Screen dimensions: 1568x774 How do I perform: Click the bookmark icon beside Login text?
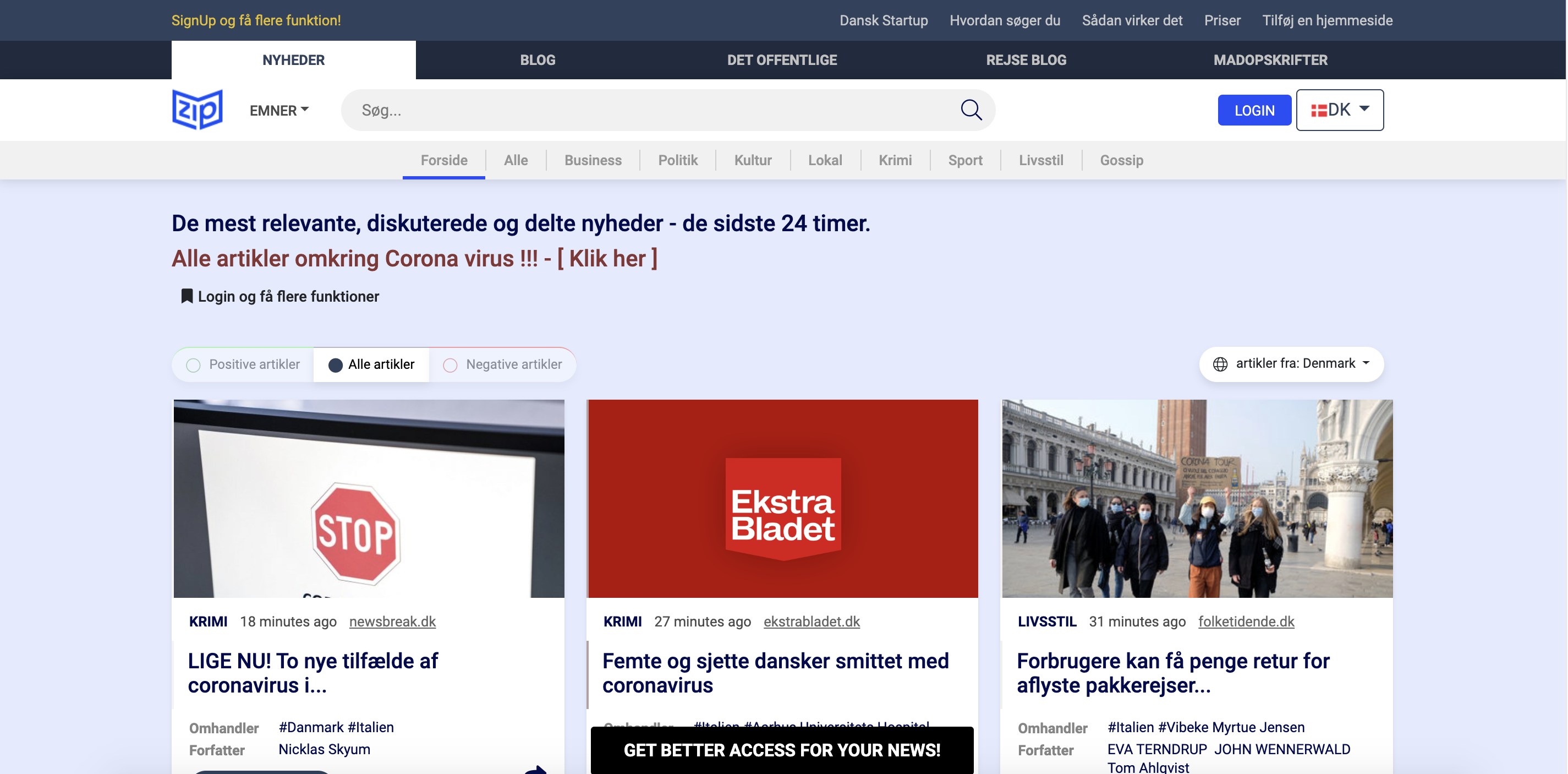tap(187, 296)
